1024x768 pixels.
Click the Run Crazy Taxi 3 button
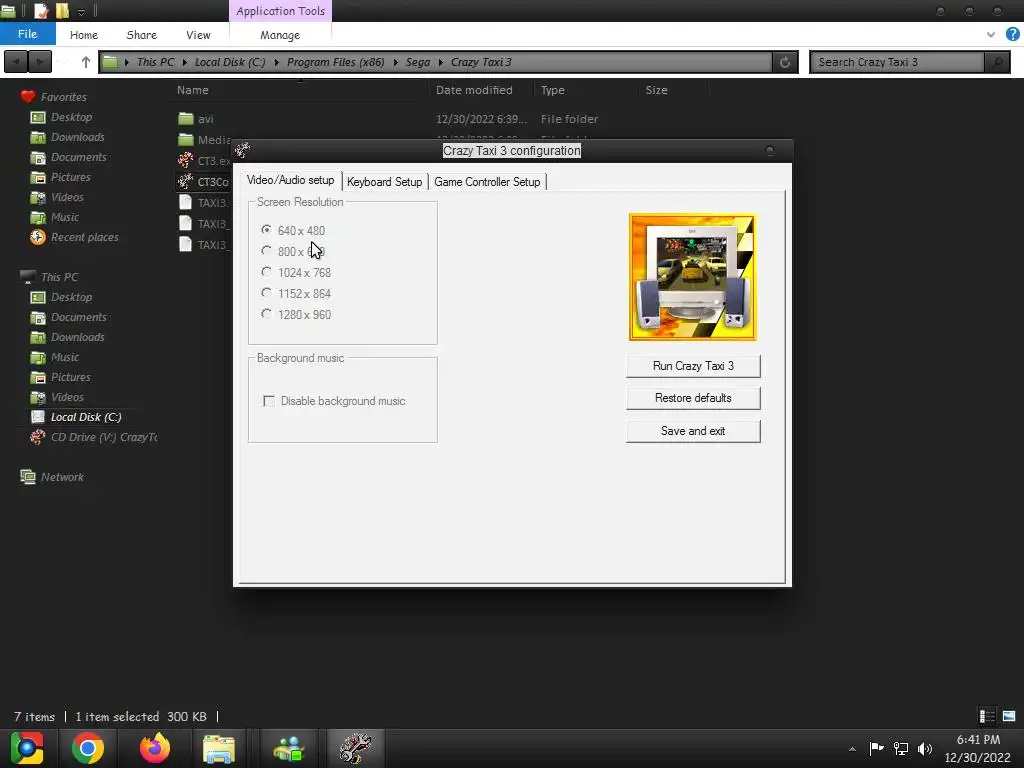coord(693,366)
